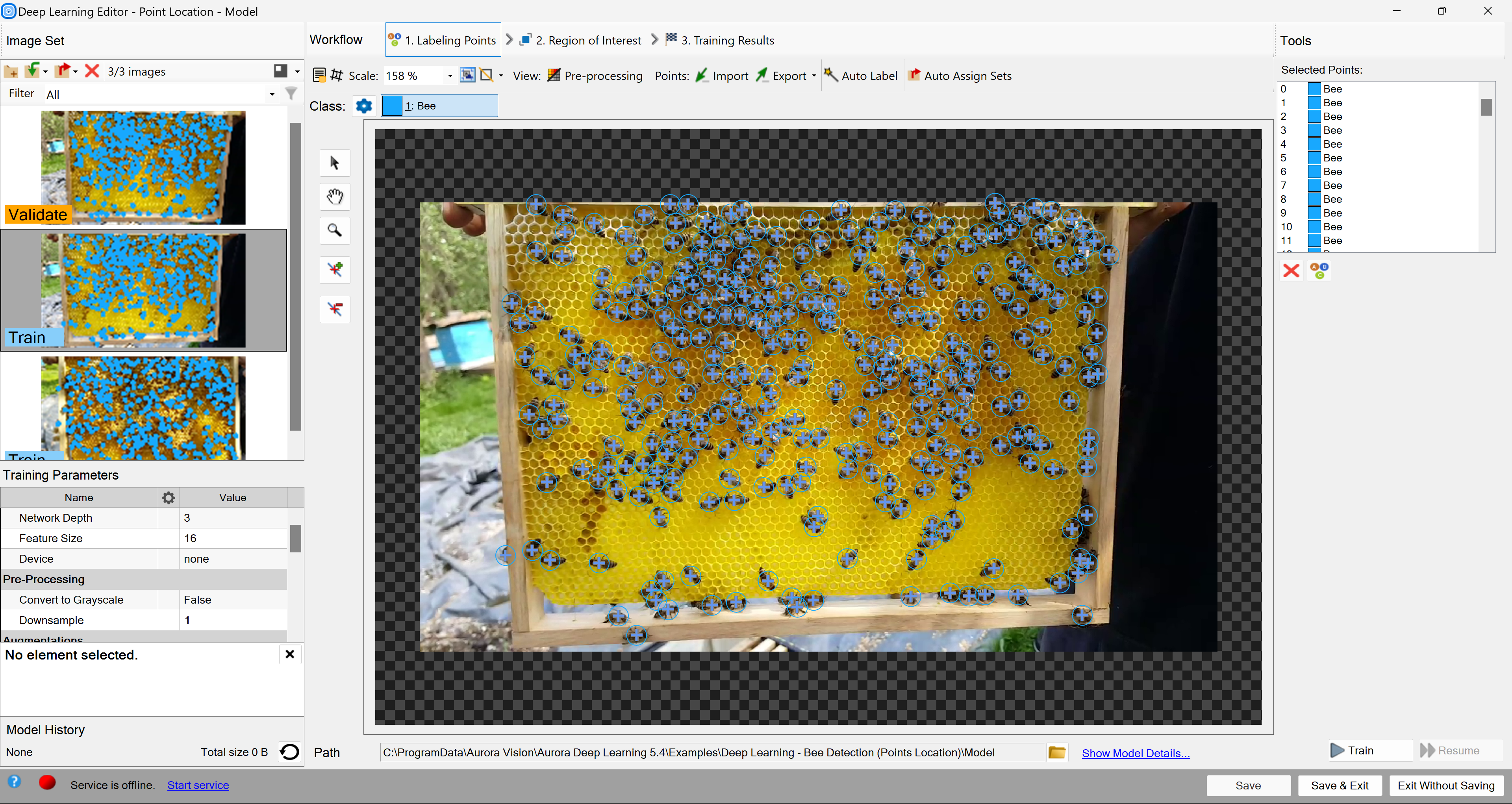Open class settings gear icon
1512x804 pixels.
364,106
